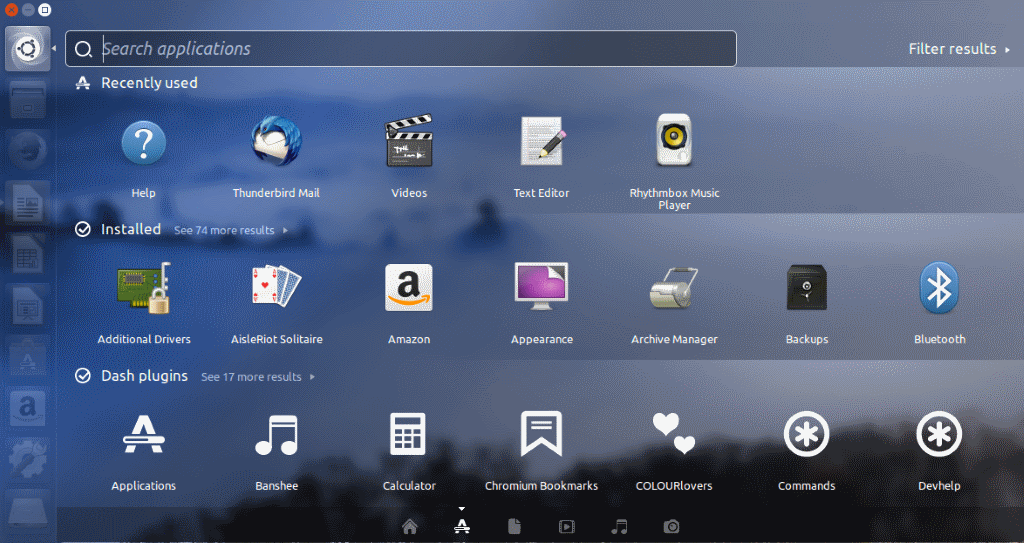Open System Settings in the launcher
Viewport: 1024px width, 543px height.
pyautogui.click(x=27, y=459)
